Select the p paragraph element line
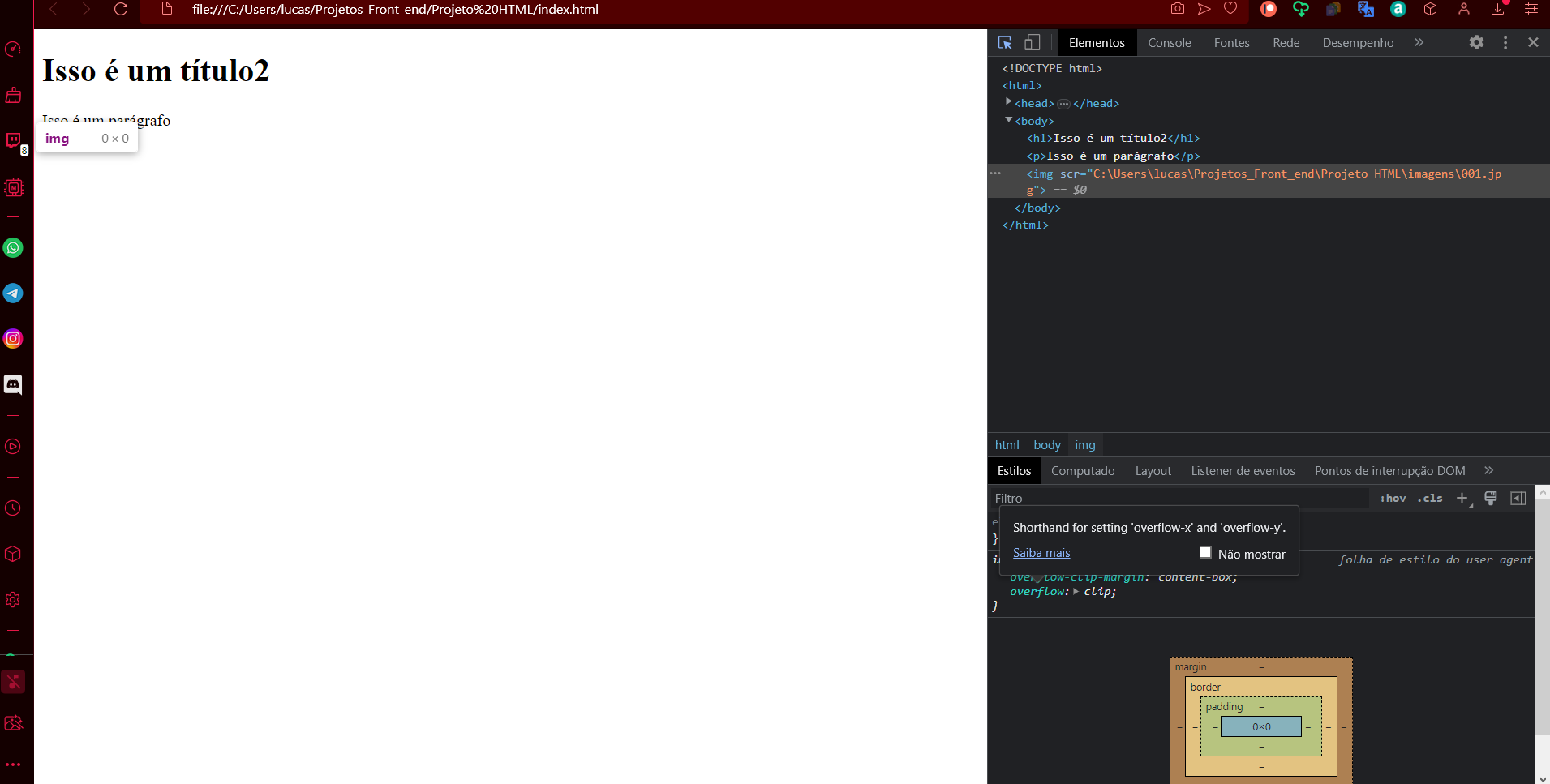The height and width of the screenshot is (784, 1550). click(x=1113, y=156)
